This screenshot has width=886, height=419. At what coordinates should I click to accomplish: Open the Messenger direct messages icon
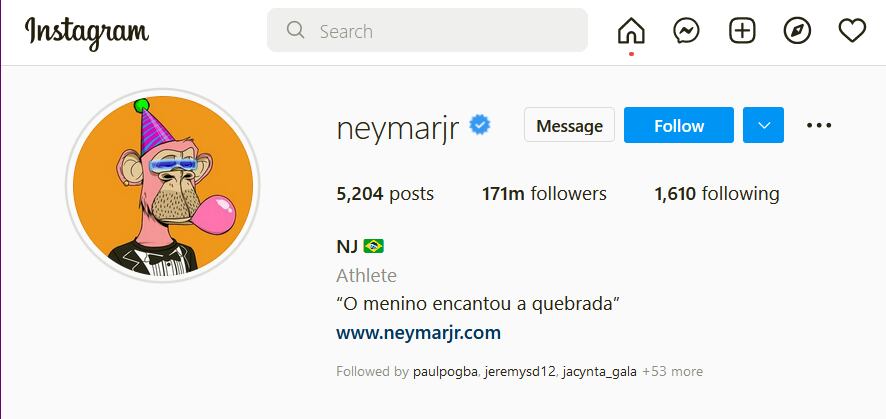pyautogui.click(x=687, y=30)
